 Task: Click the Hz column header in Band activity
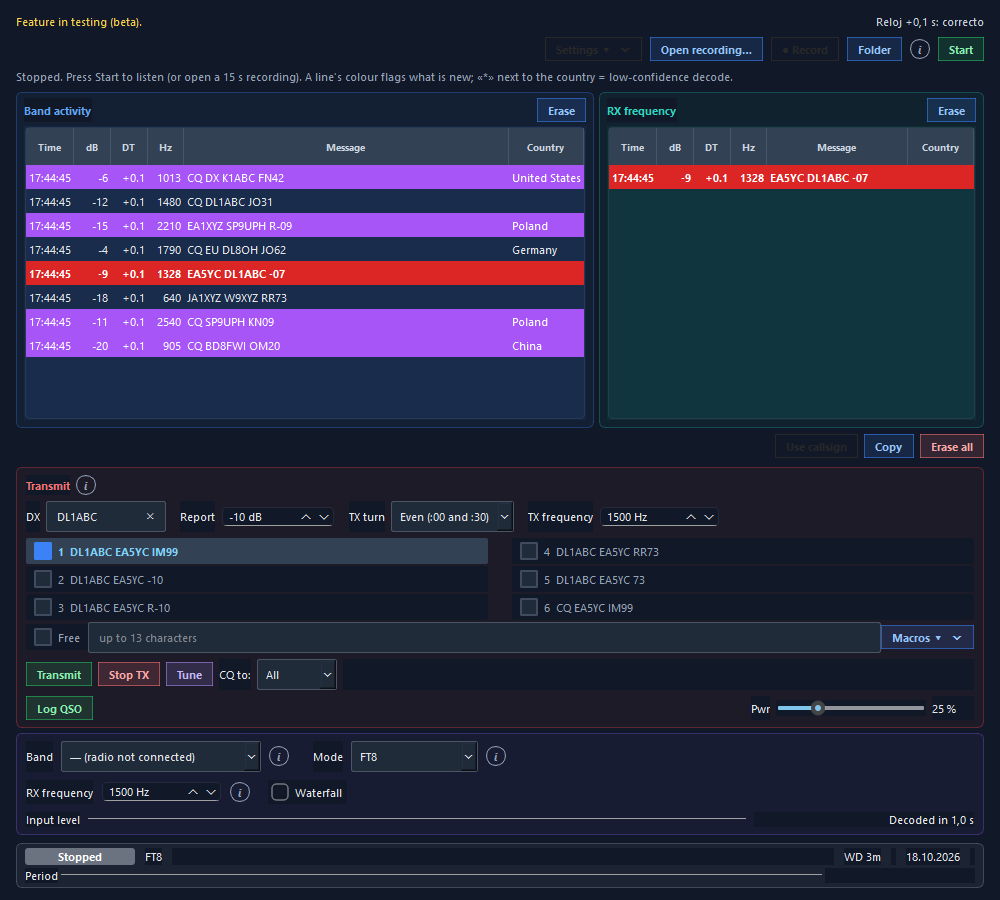166,147
